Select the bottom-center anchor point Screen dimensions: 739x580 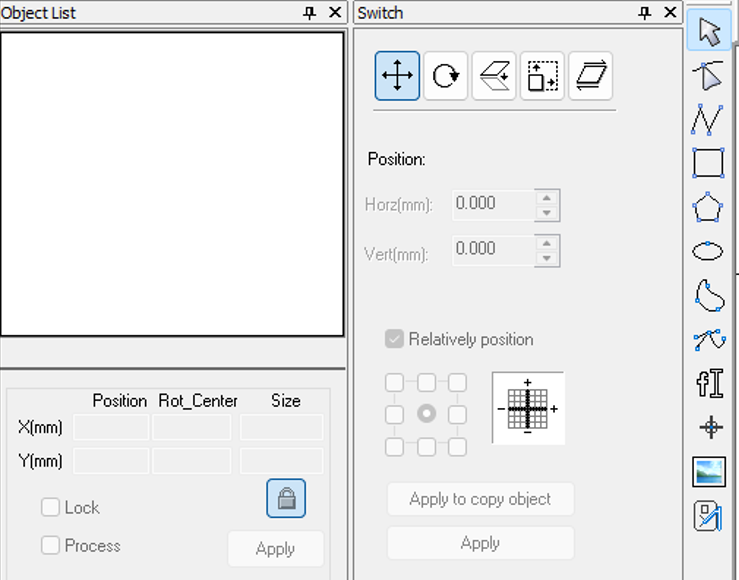click(x=427, y=447)
